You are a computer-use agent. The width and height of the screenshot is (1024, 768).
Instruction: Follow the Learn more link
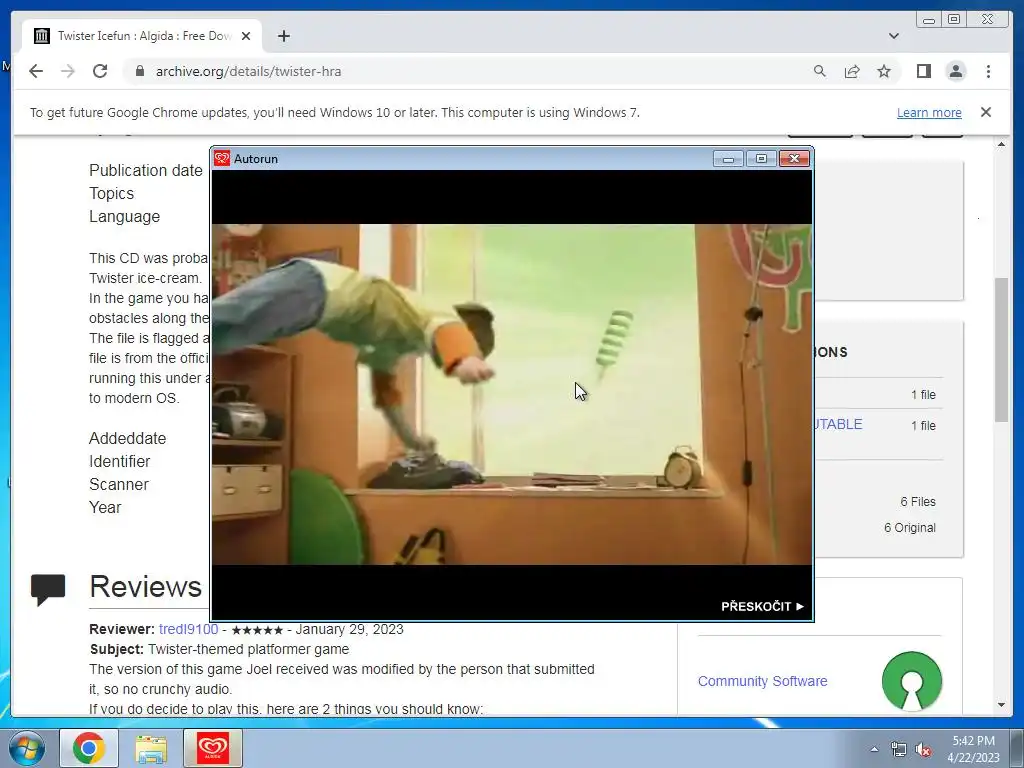pyautogui.click(x=929, y=112)
